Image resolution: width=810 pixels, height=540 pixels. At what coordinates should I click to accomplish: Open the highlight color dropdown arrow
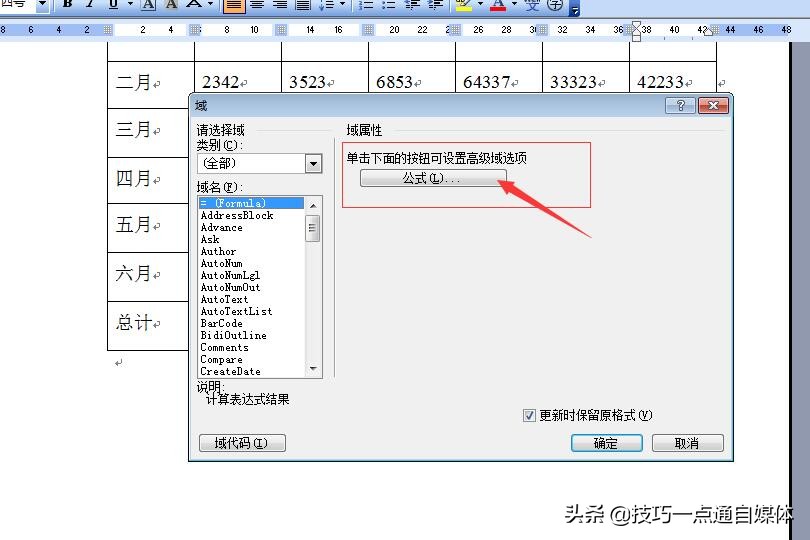point(480,4)
